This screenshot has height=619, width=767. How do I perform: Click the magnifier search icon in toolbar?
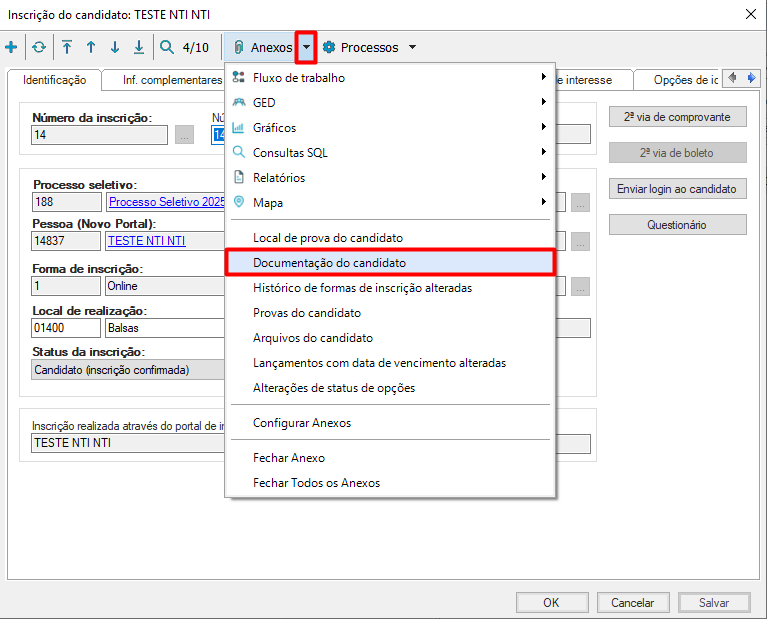pyautogui.click(x=167, y=47)
